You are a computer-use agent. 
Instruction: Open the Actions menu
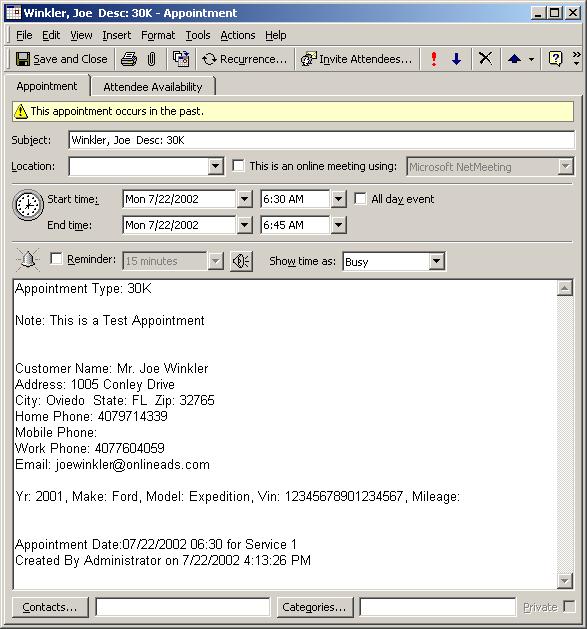coord(238,35)
